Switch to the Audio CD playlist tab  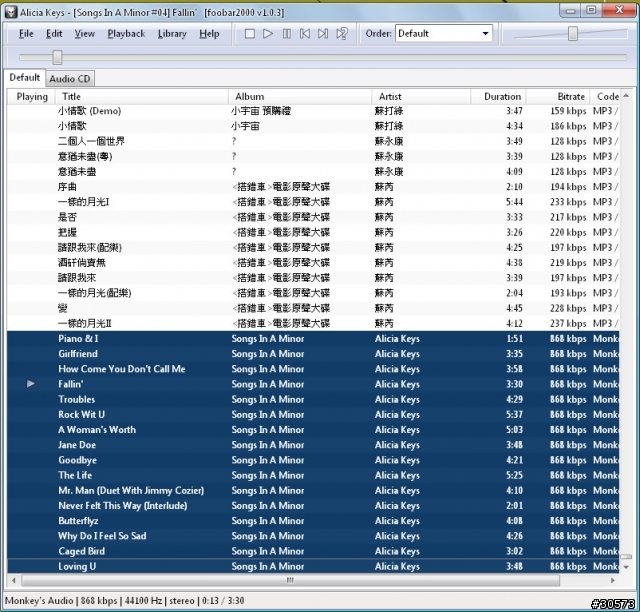coord(70,79)
